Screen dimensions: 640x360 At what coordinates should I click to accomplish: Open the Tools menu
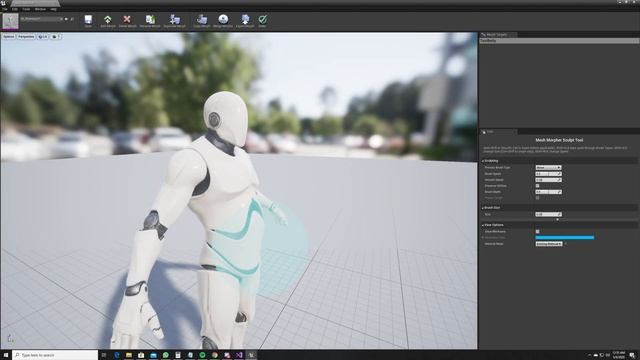[26, 9]
